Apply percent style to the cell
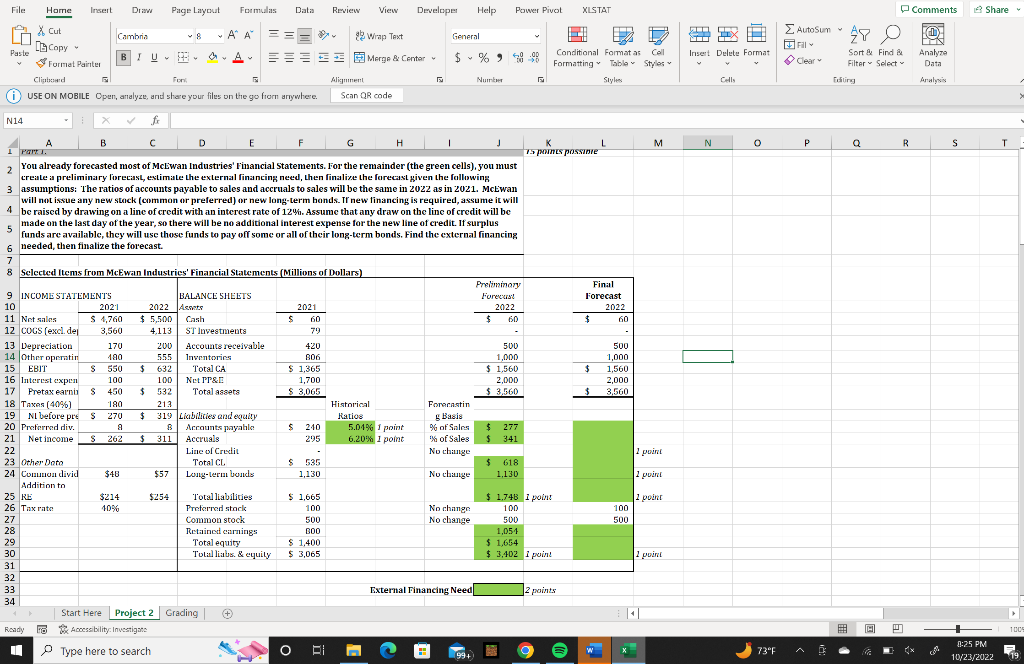 coord(483,58)
